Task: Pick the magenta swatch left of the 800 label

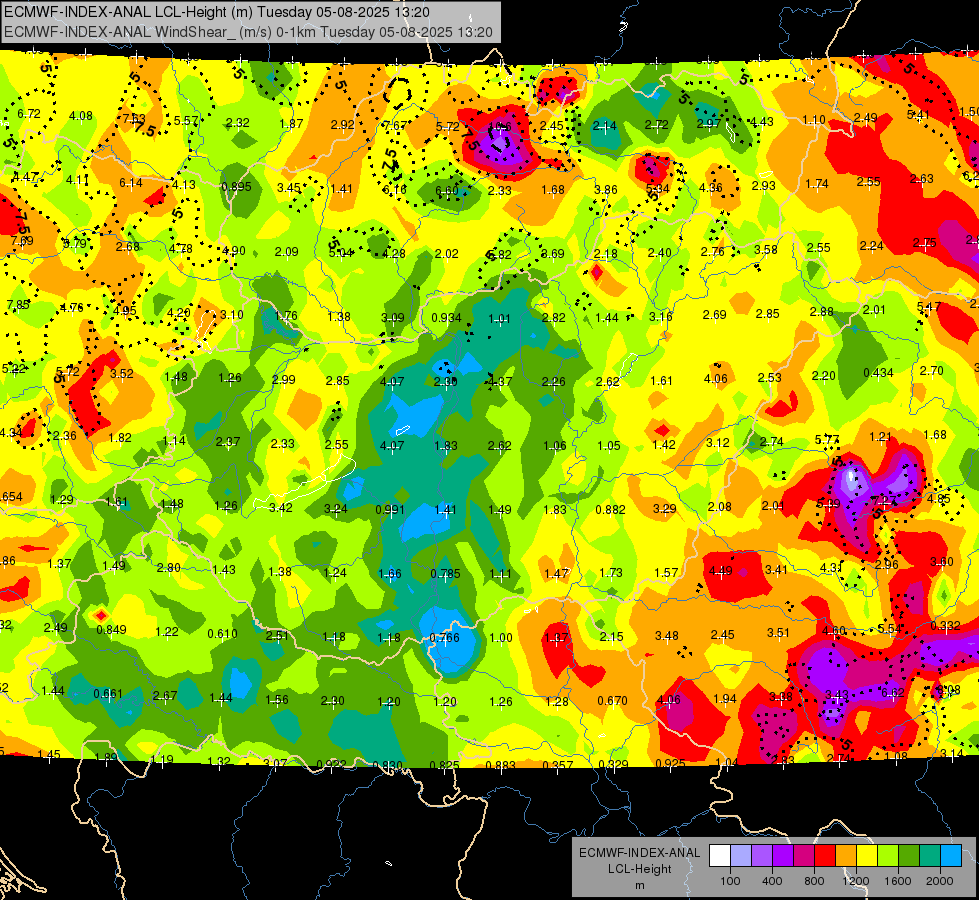Action: [804, 856]
